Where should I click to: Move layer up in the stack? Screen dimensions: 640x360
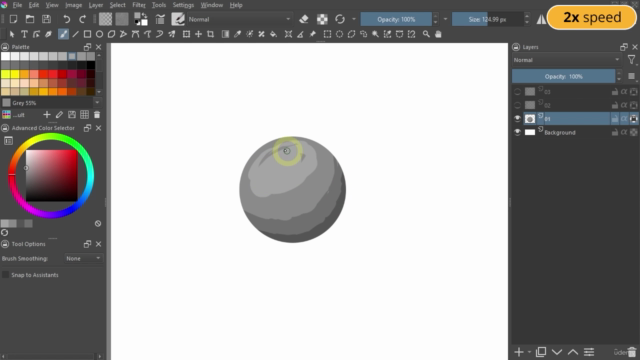573,352
